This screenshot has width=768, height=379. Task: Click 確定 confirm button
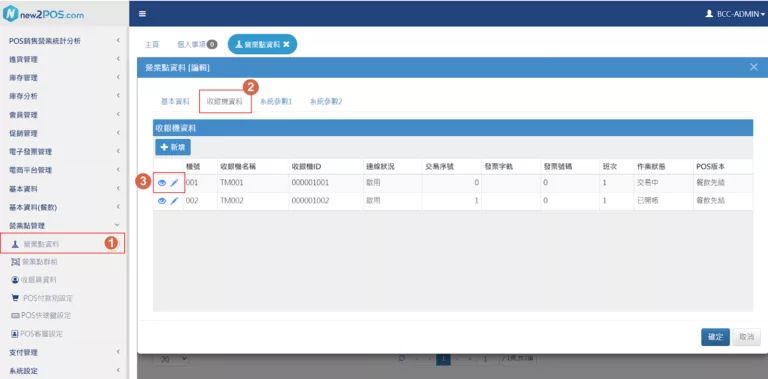tap(715, 337)
